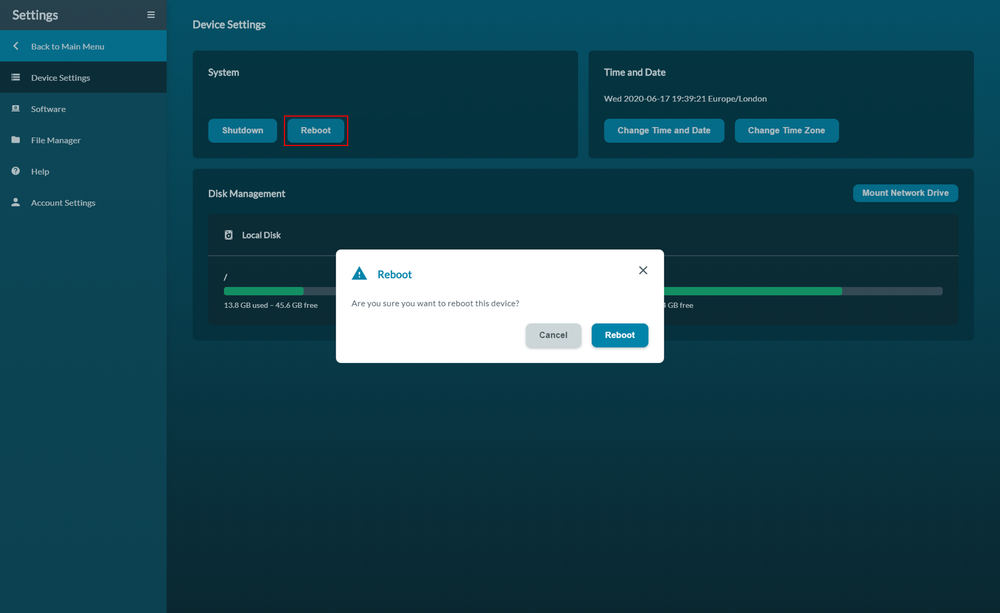Click the root disk usage bar
This screenshot has width=1000, height=613.
279,291
